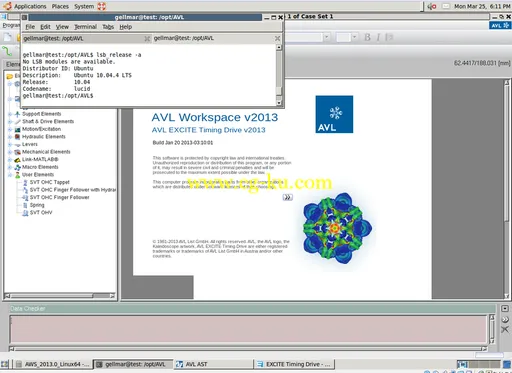Click the new document icon in AVL toolbar
Screen dimensions: 512x373
click(x=7, y=37)
